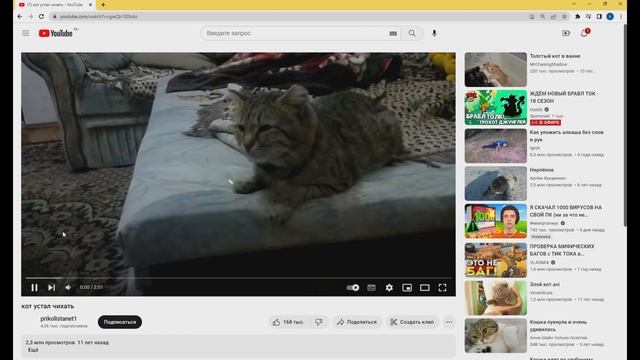Open the YouTube hamburger guide menu
The image size is (640, 360).
pos(25,33)
